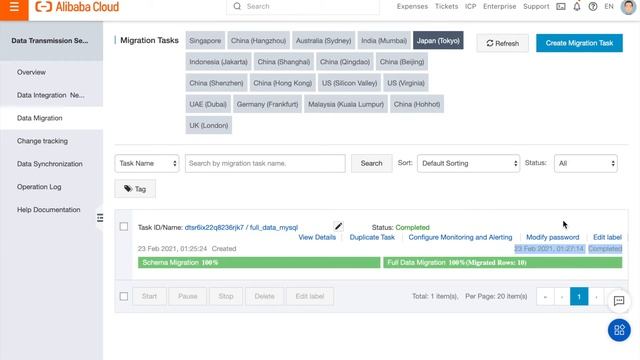This screenshot has height=360, width=640.
Task: Select the China (Shanghai) region tab
Action: [284, 62]
